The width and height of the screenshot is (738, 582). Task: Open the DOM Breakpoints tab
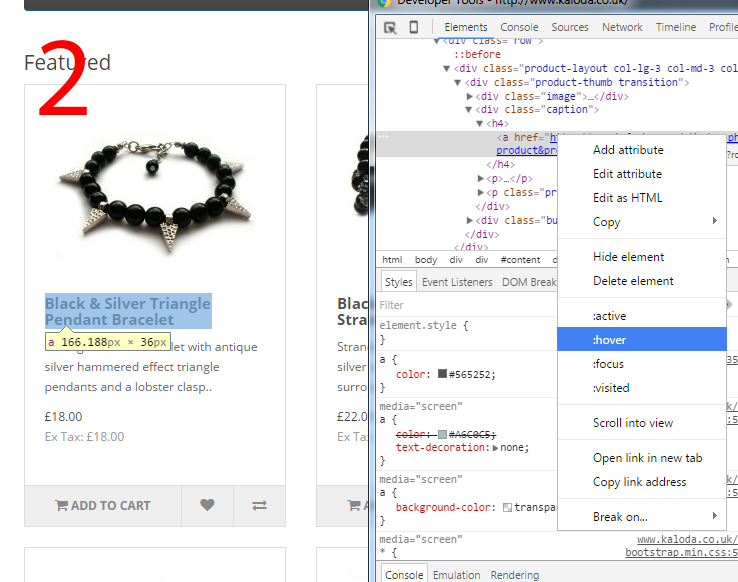tap(529, 282)
